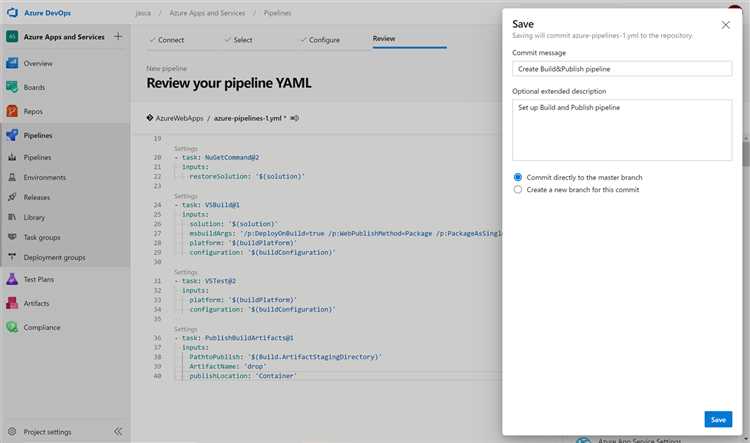The width and height of the screenshot is (750, 443).
Task: Click the Environments sidebar label
Action: click(45, 177)
